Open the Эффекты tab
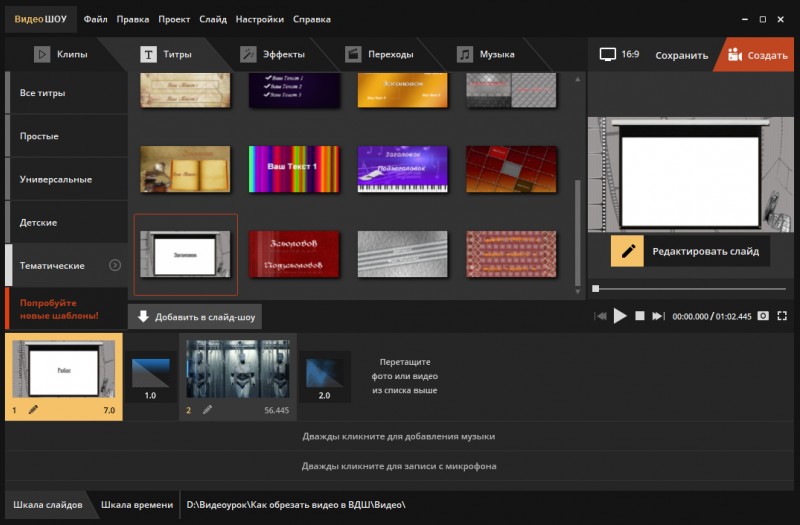The image size is (800, 525). (x=273, y=55)
